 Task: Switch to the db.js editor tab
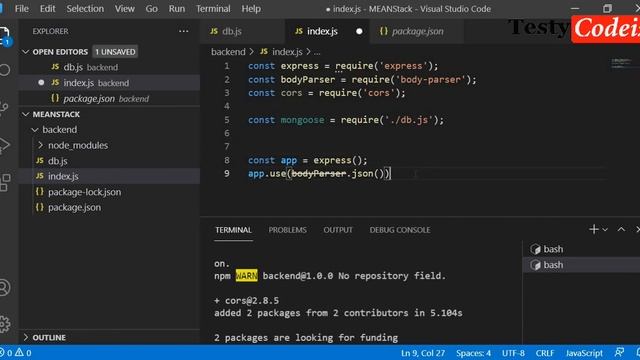click(242, 31)
